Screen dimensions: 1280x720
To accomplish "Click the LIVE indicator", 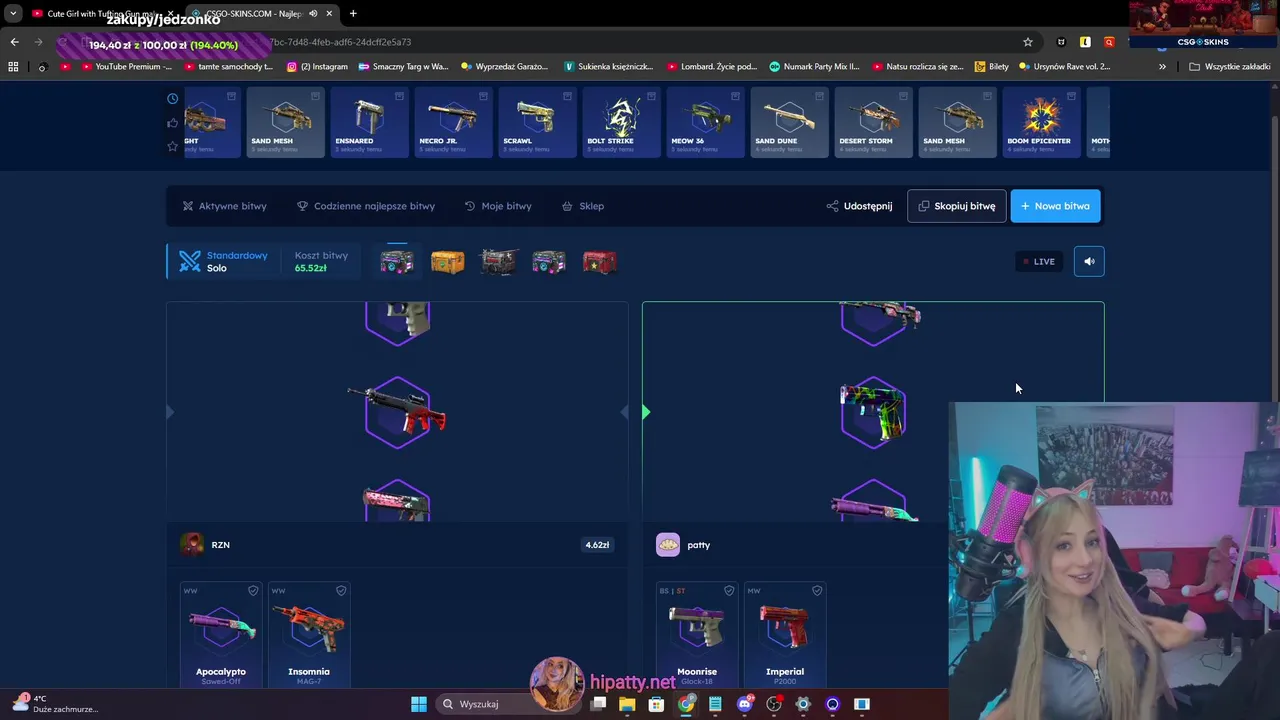I will [1038, 261].
